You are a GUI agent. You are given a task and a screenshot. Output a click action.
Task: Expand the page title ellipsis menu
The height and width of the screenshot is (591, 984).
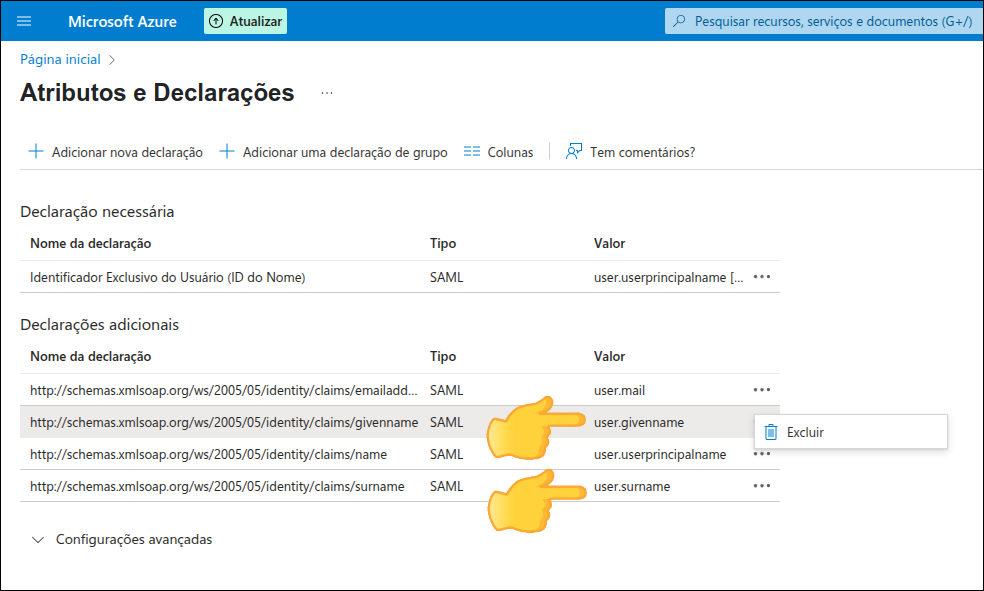[325, 92]
